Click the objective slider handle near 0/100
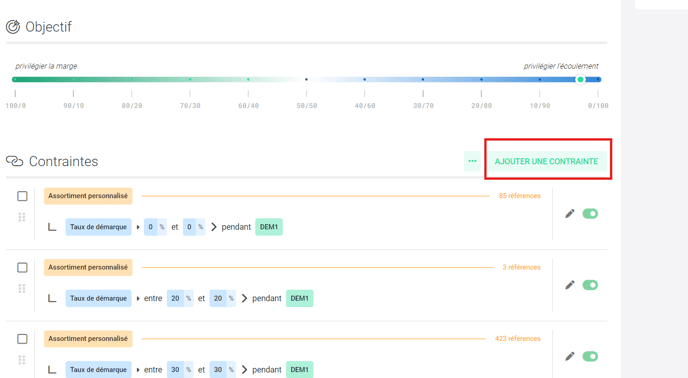The height and width of the screenshot is (378, 688). pos(580,79)
